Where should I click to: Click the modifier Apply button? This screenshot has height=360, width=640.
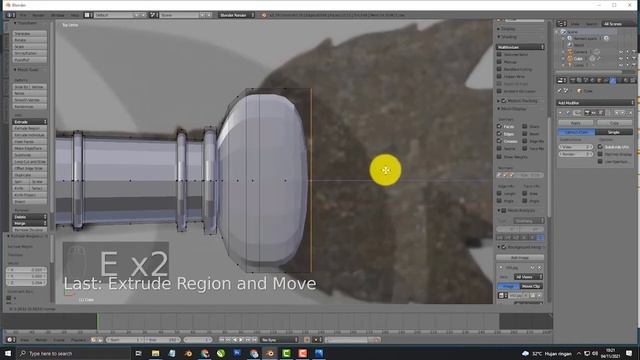tap(576, 122)
